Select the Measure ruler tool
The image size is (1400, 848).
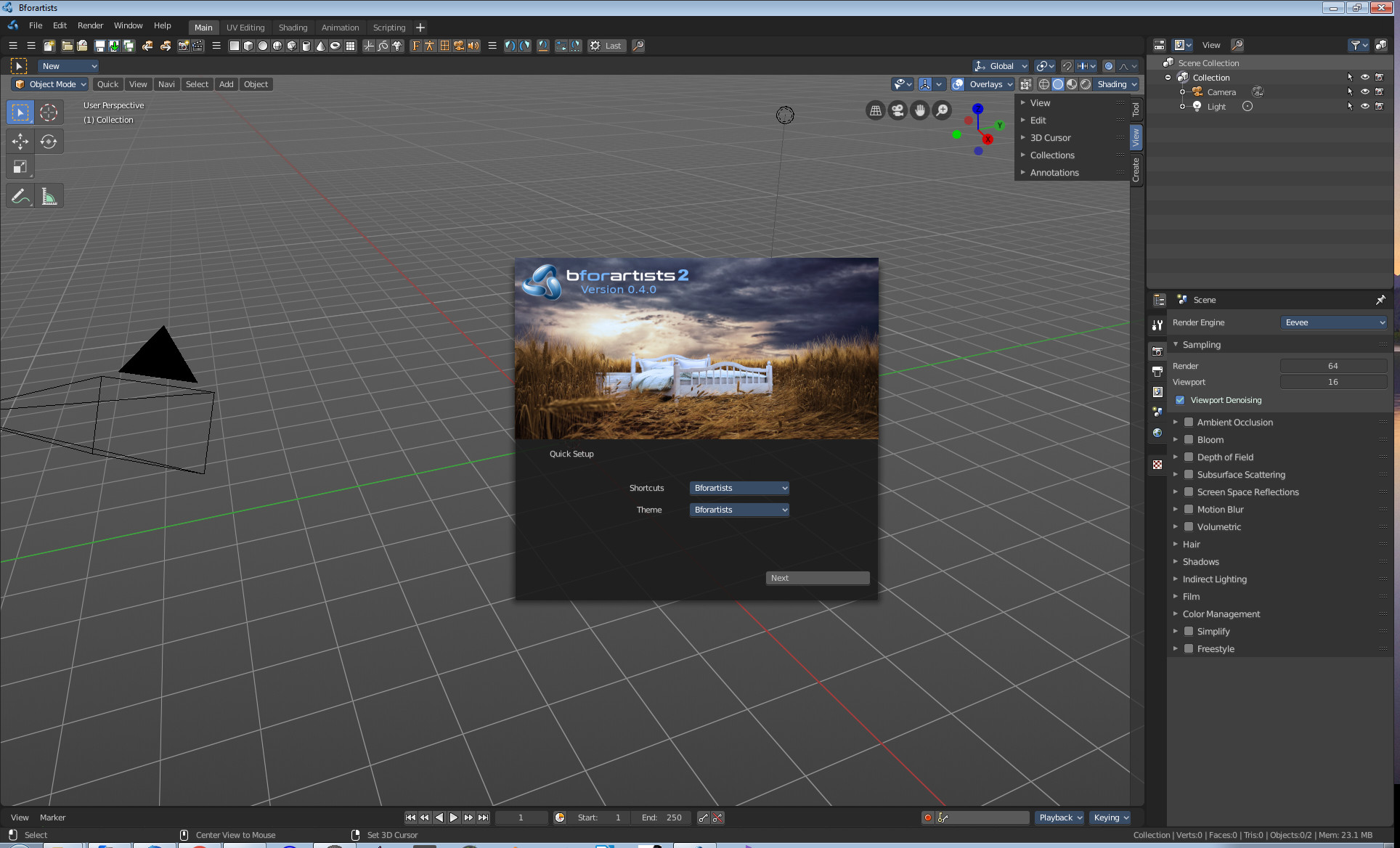click(x=49, y=197)
